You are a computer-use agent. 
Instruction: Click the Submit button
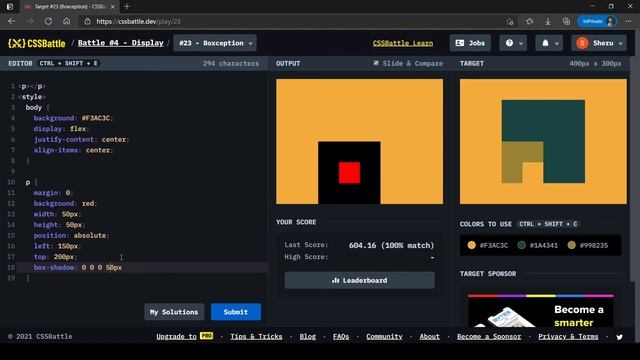236,312
